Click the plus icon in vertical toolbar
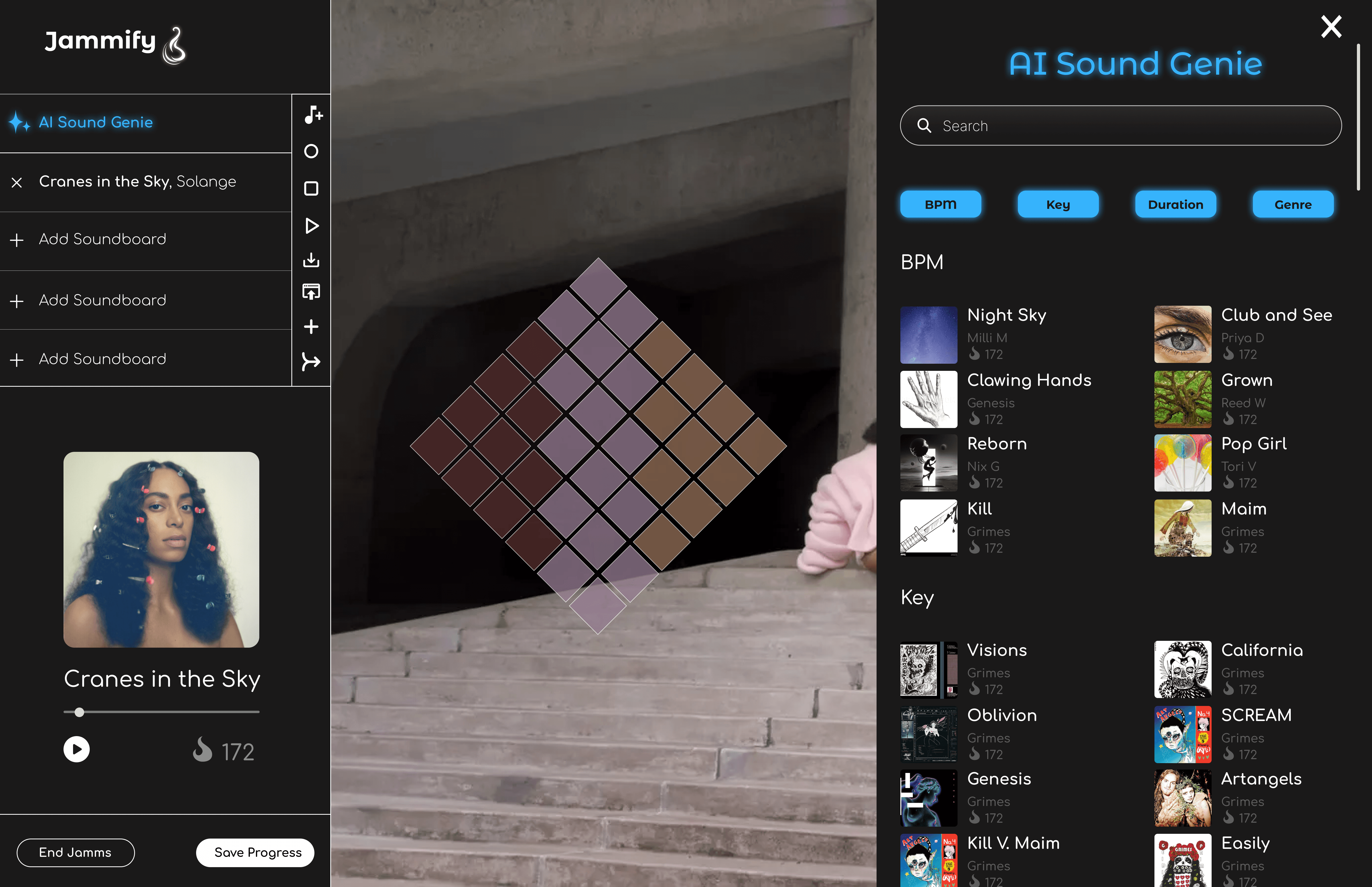The image size is (1372, 887). 311,327
